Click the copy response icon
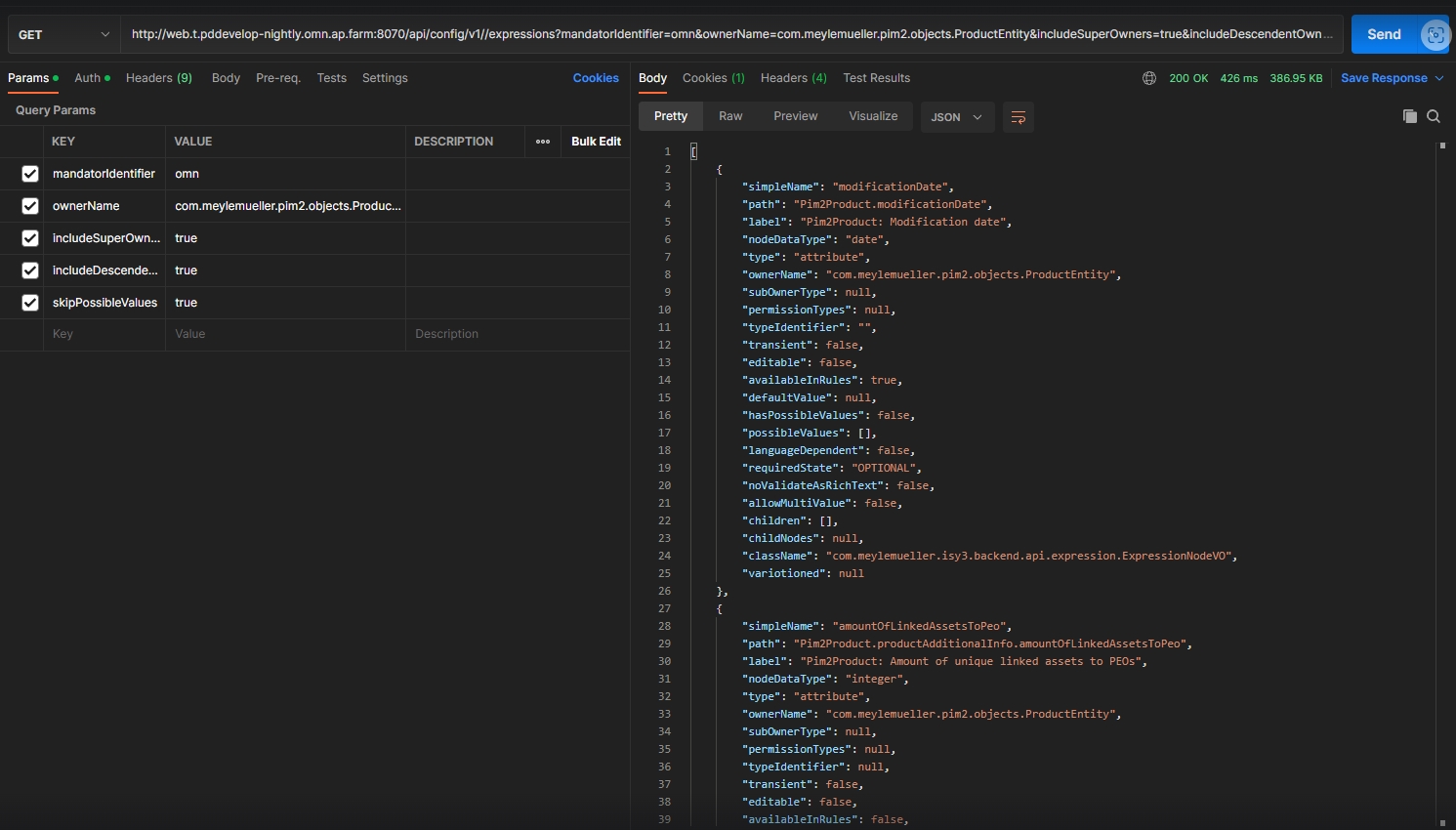 pos(1409,116)
